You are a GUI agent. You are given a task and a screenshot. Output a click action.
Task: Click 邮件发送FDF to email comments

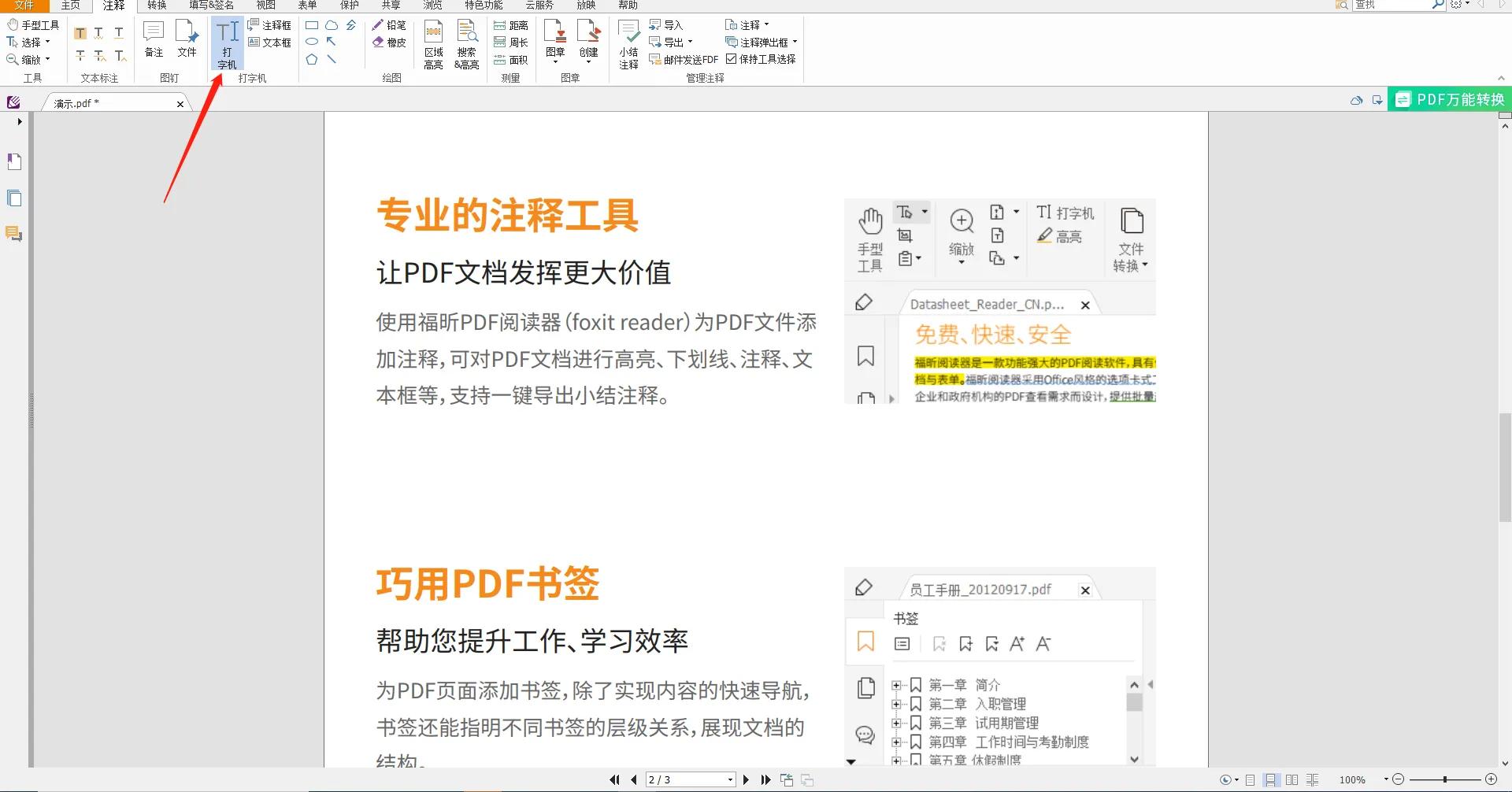684,60
